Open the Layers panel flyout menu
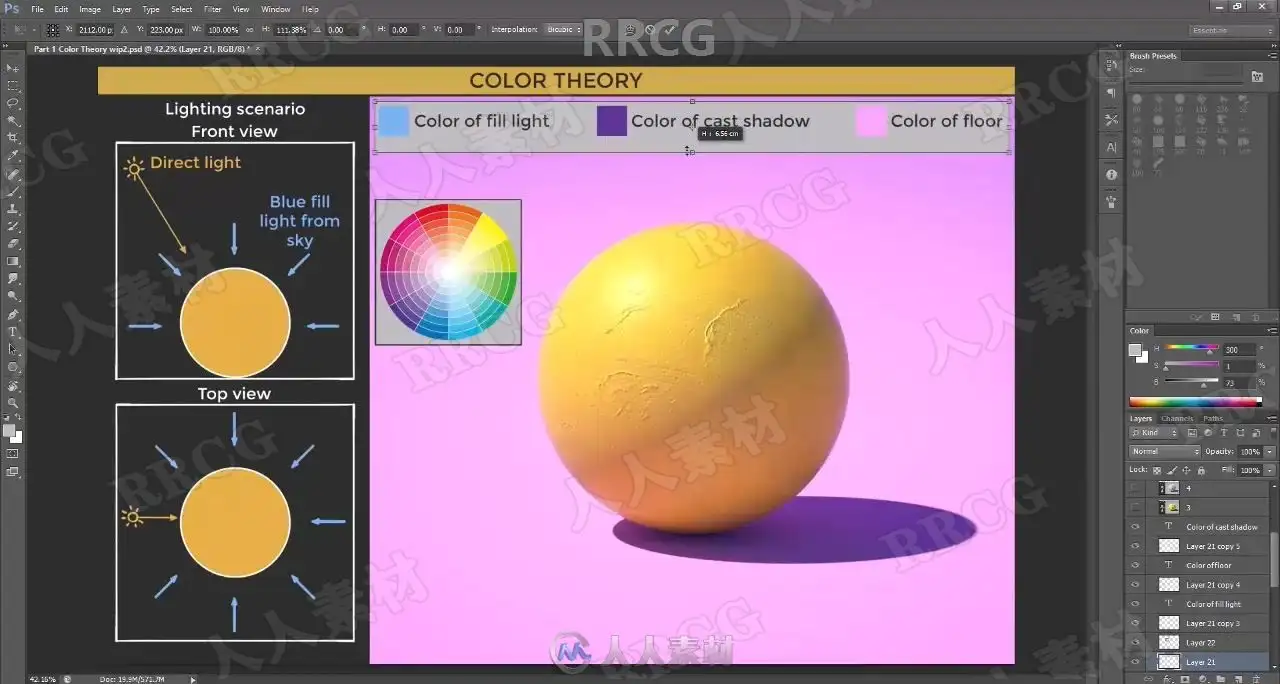The image size is (1280, 684). coord(1273,418)
